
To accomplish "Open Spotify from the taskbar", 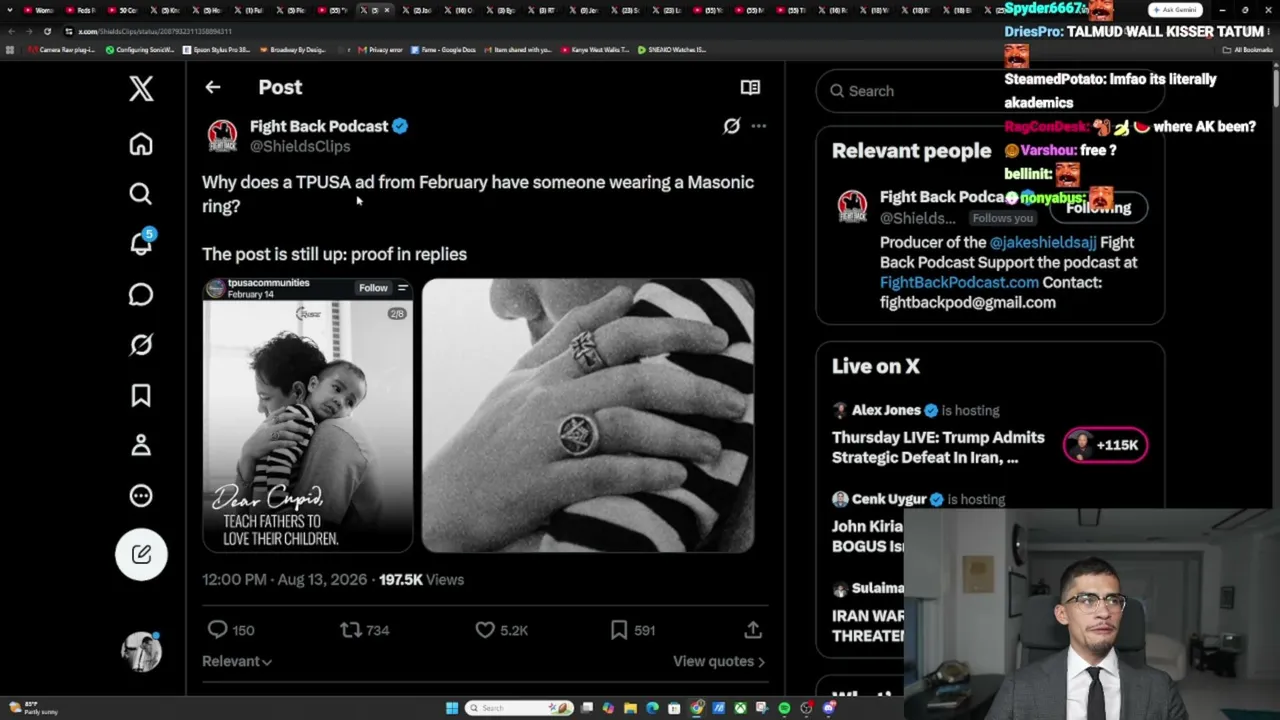I will [x=784, y=708].
